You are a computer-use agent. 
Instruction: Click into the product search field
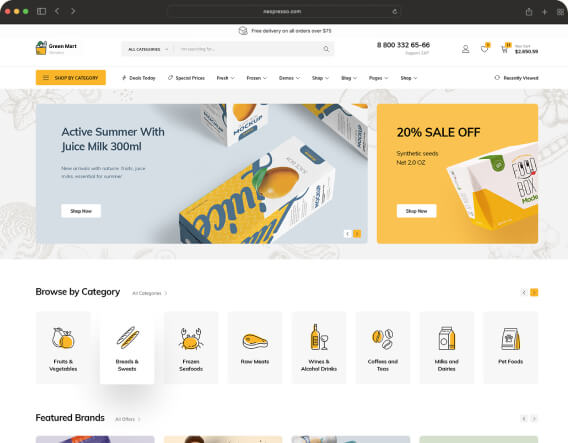[x=248, y=49]
